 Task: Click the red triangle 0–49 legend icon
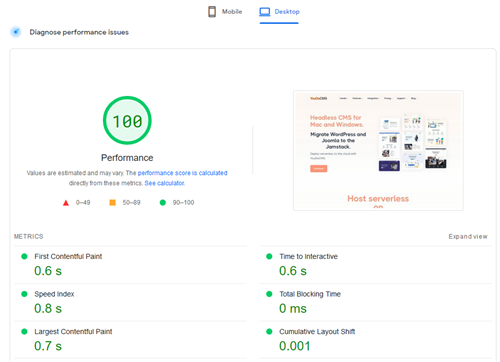pos(66,203)
